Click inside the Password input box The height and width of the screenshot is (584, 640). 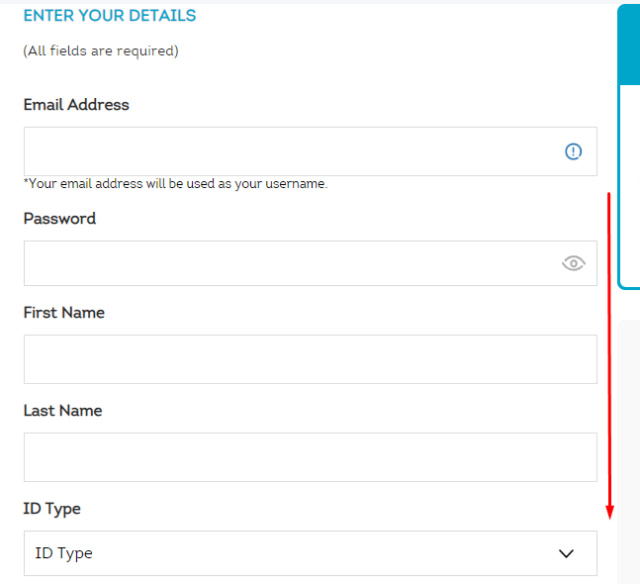[310, 263]
